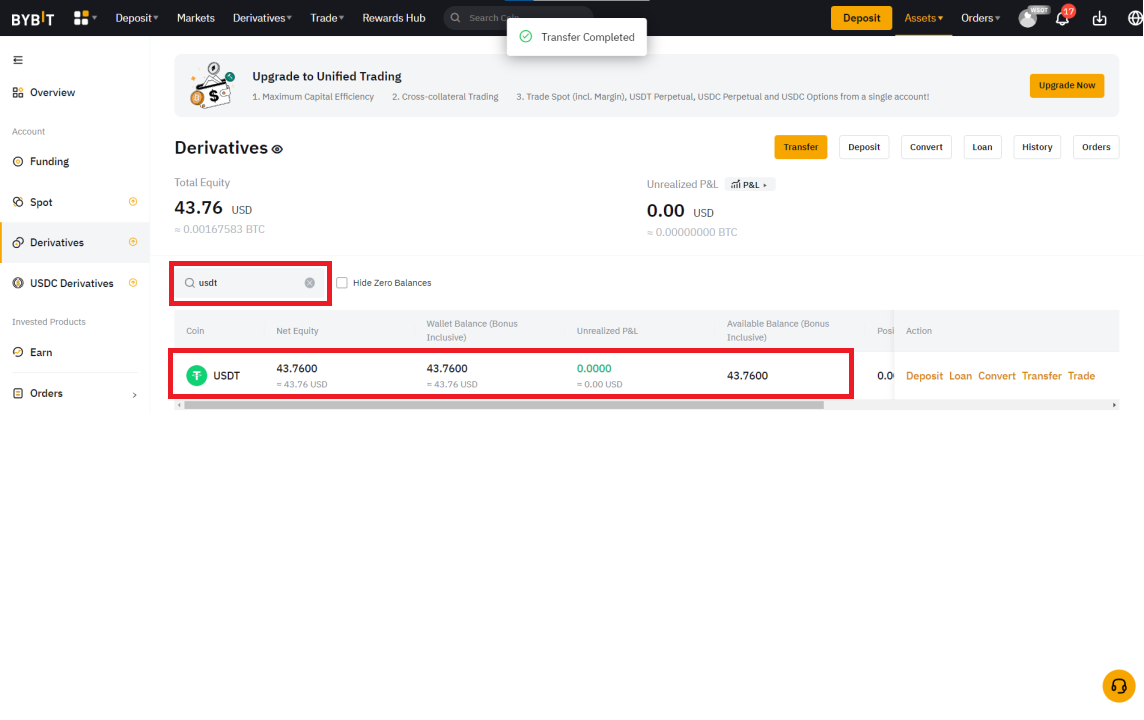The width and height of the screenshot is (1144, 720).
Task: Click the USDT coin logo
Action: (196, 376)
